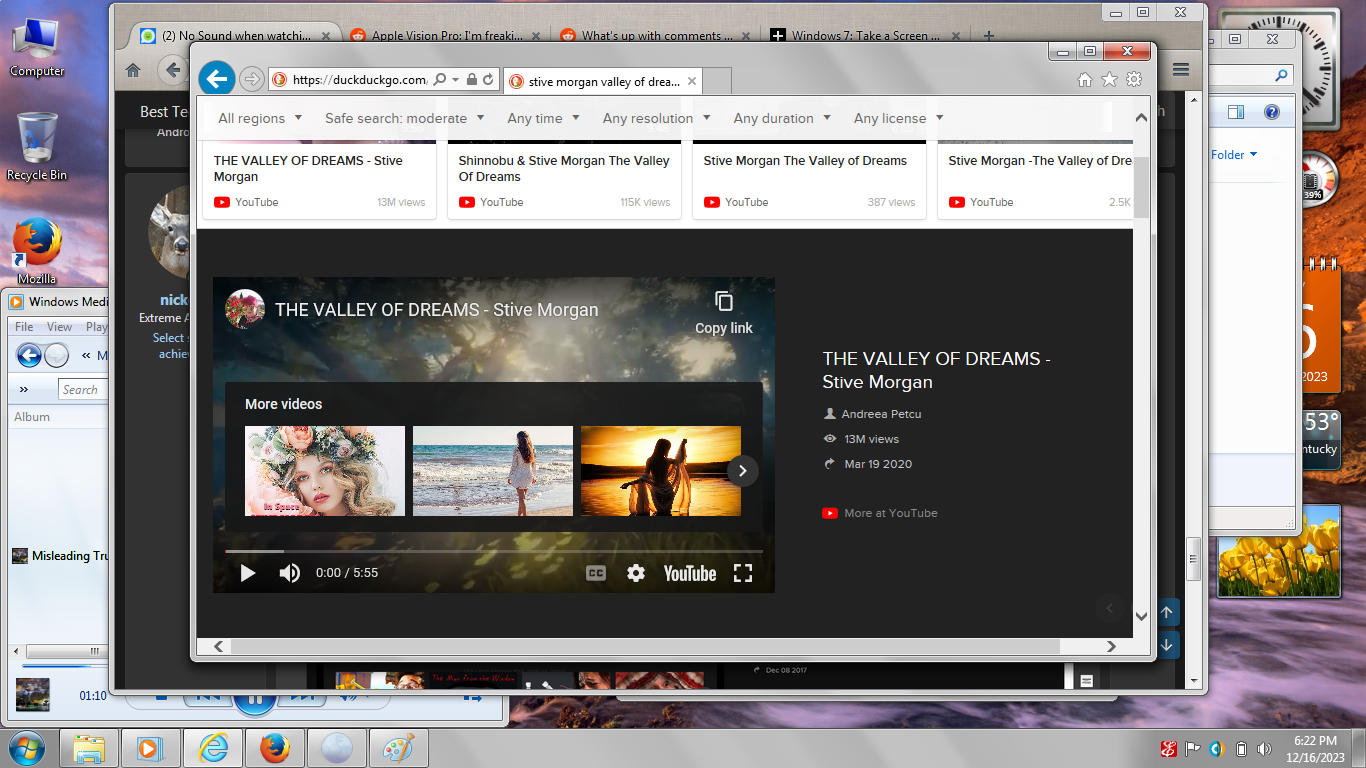
Task: Open the 387 views 'Stive Morgan The Valley of Dreams' result
Action: pos(805,160)
